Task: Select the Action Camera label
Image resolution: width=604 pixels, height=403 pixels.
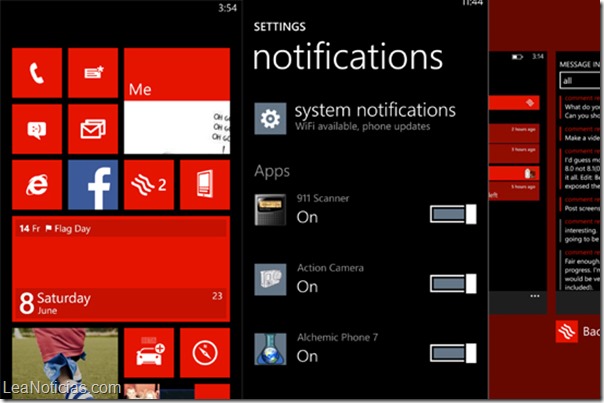Action: [x=330, y=268]
